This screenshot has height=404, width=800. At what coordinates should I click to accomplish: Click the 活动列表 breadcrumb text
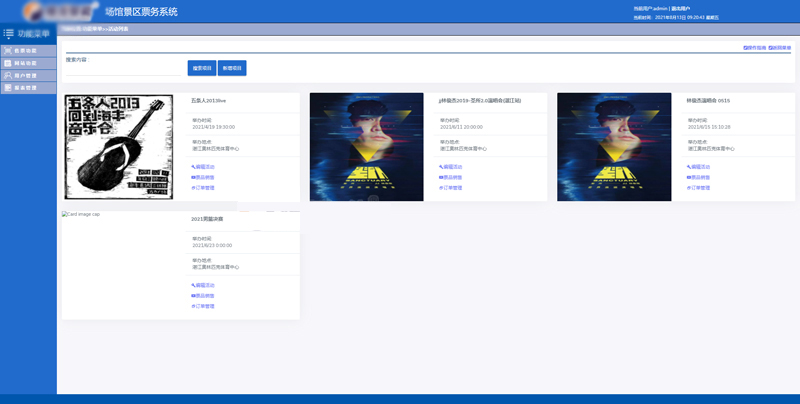pos(118,29)
